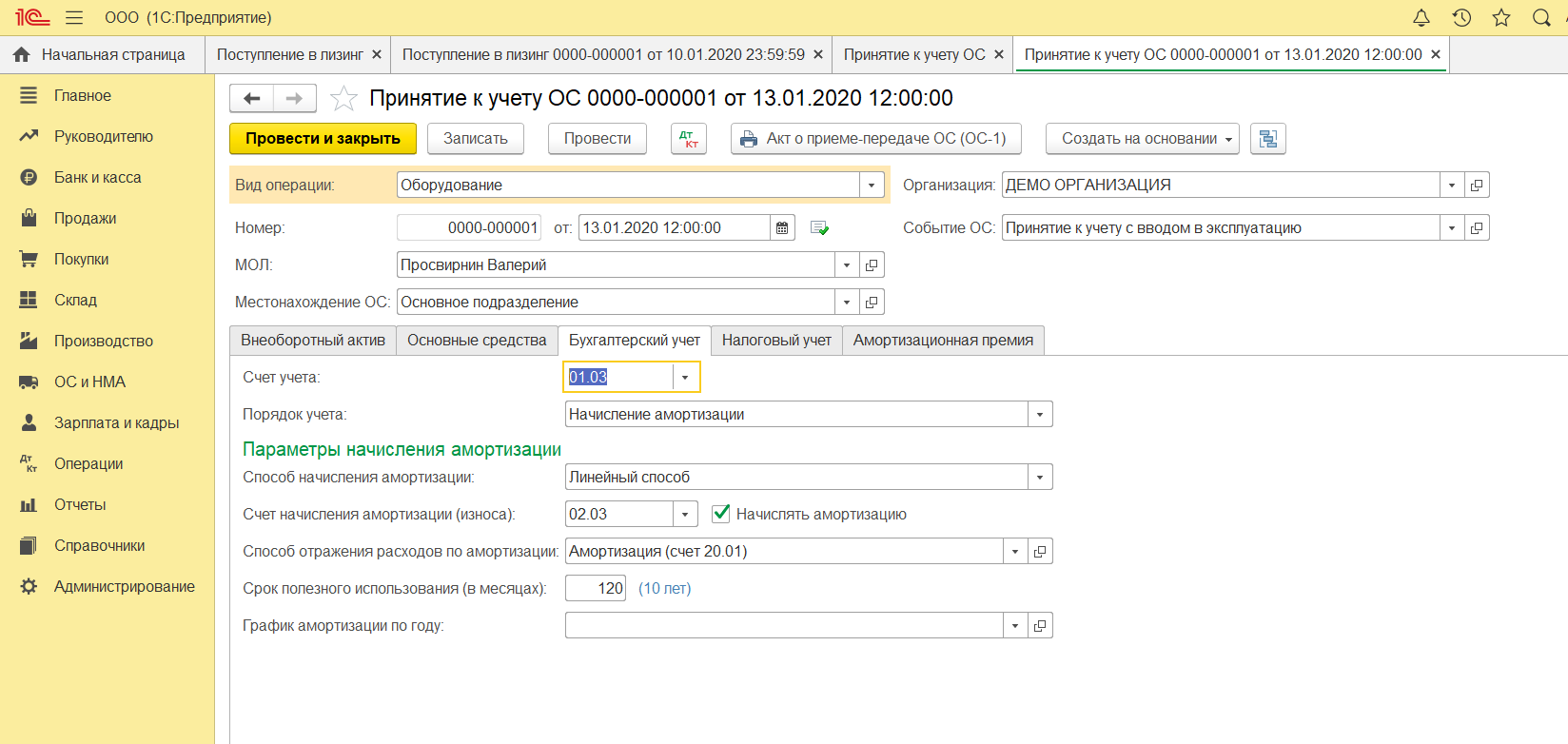Click Провести и закрыть button
1568x744 pixels.
(323, 139)
